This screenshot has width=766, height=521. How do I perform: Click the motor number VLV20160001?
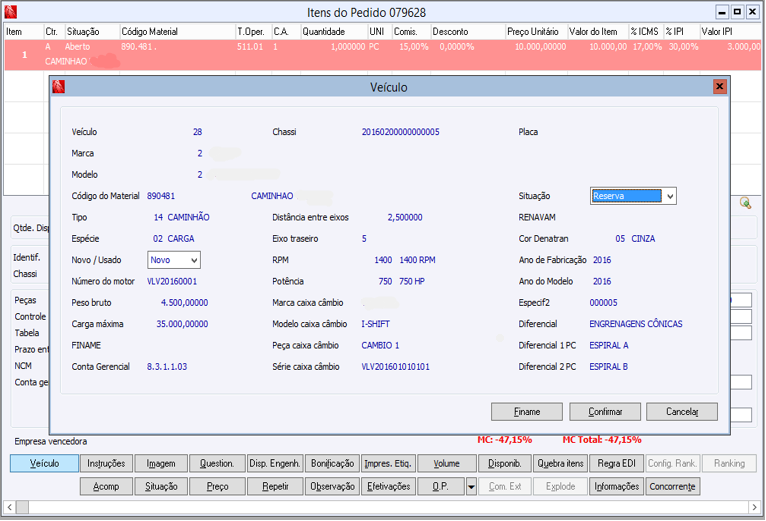point(172,282)
